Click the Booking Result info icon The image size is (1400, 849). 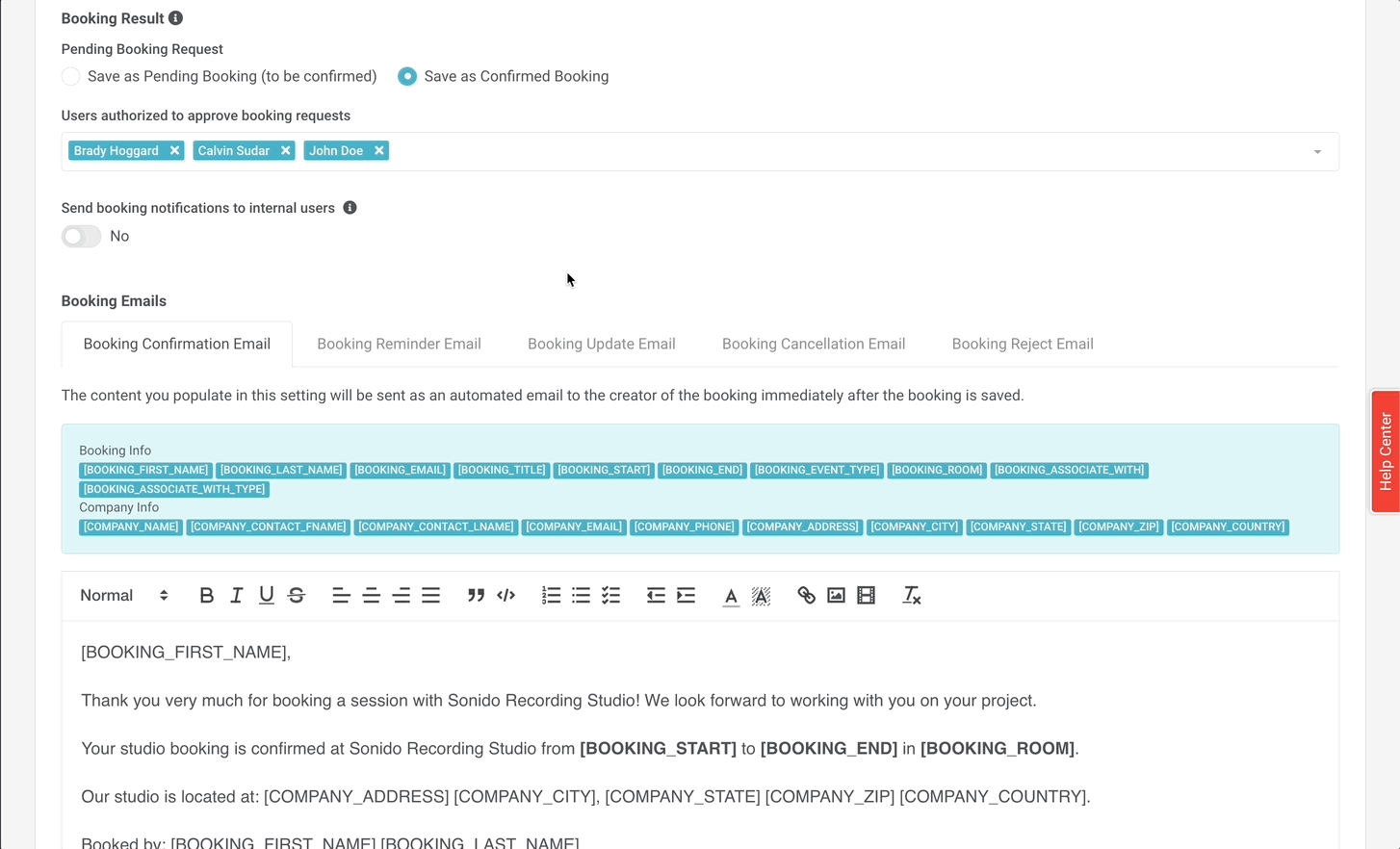175,18
